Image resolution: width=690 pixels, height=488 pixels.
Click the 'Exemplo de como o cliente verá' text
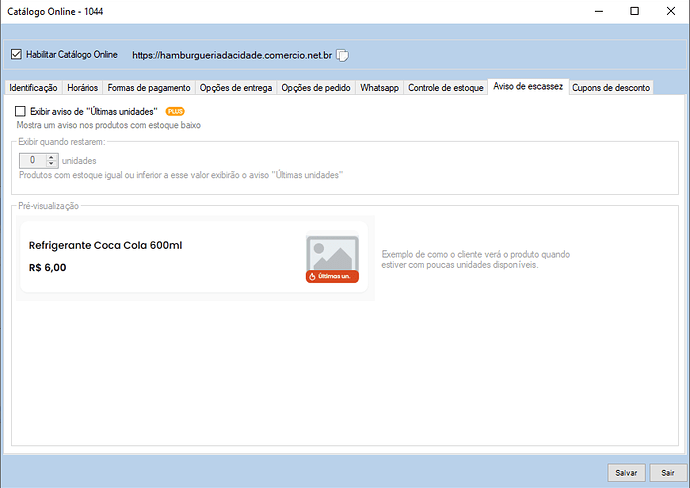point(476,260)
